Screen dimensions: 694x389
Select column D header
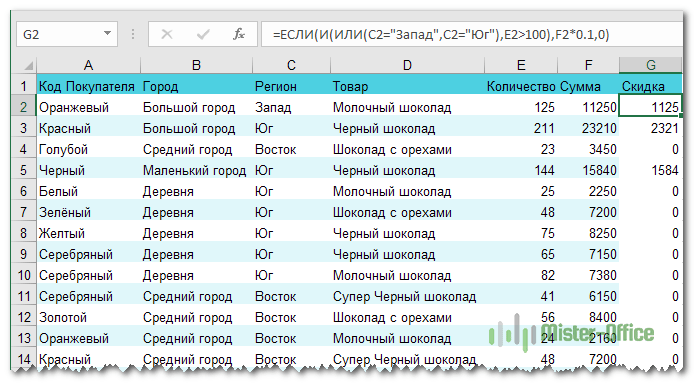(407, 65)
